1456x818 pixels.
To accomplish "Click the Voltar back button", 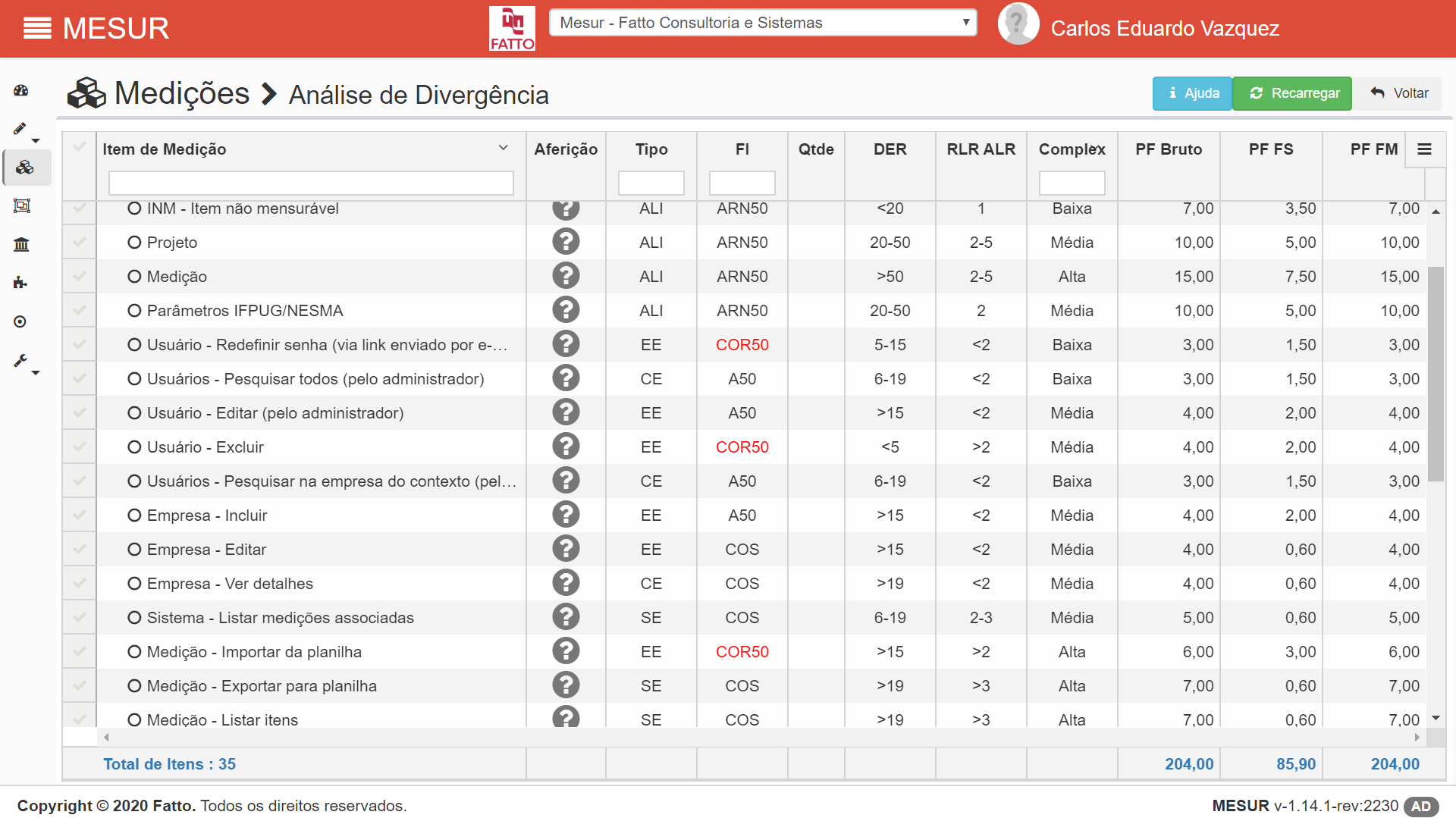I will click(1399, 93).
